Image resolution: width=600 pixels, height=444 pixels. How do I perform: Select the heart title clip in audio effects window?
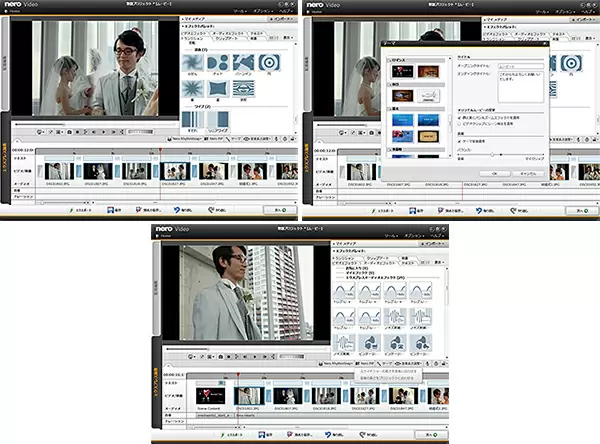click(210, 396)
